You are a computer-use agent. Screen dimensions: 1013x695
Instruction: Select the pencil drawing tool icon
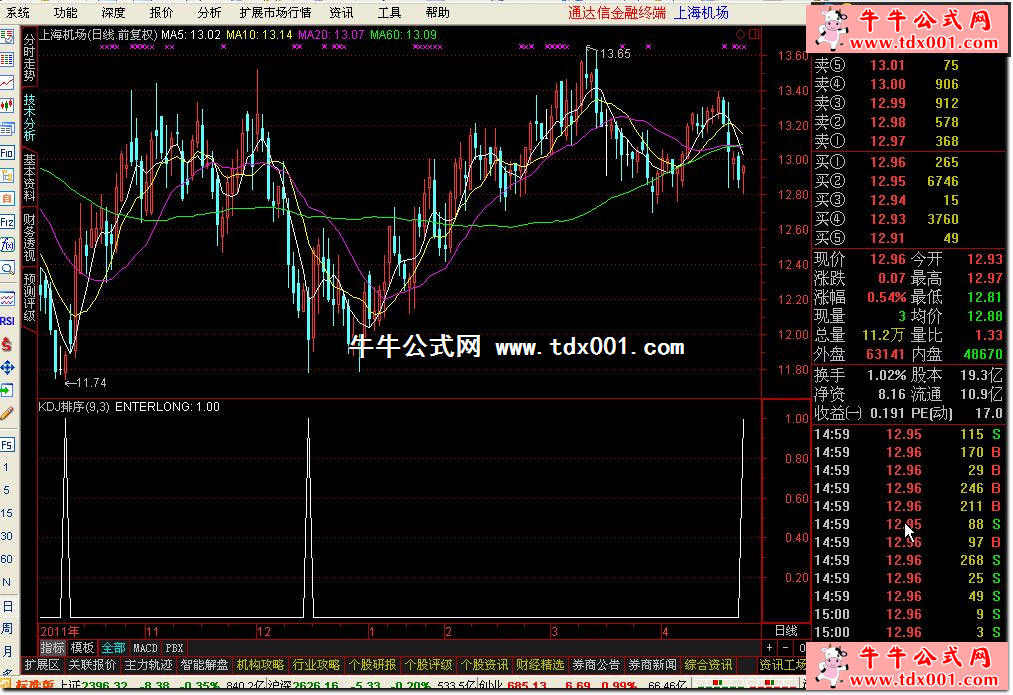7,413
